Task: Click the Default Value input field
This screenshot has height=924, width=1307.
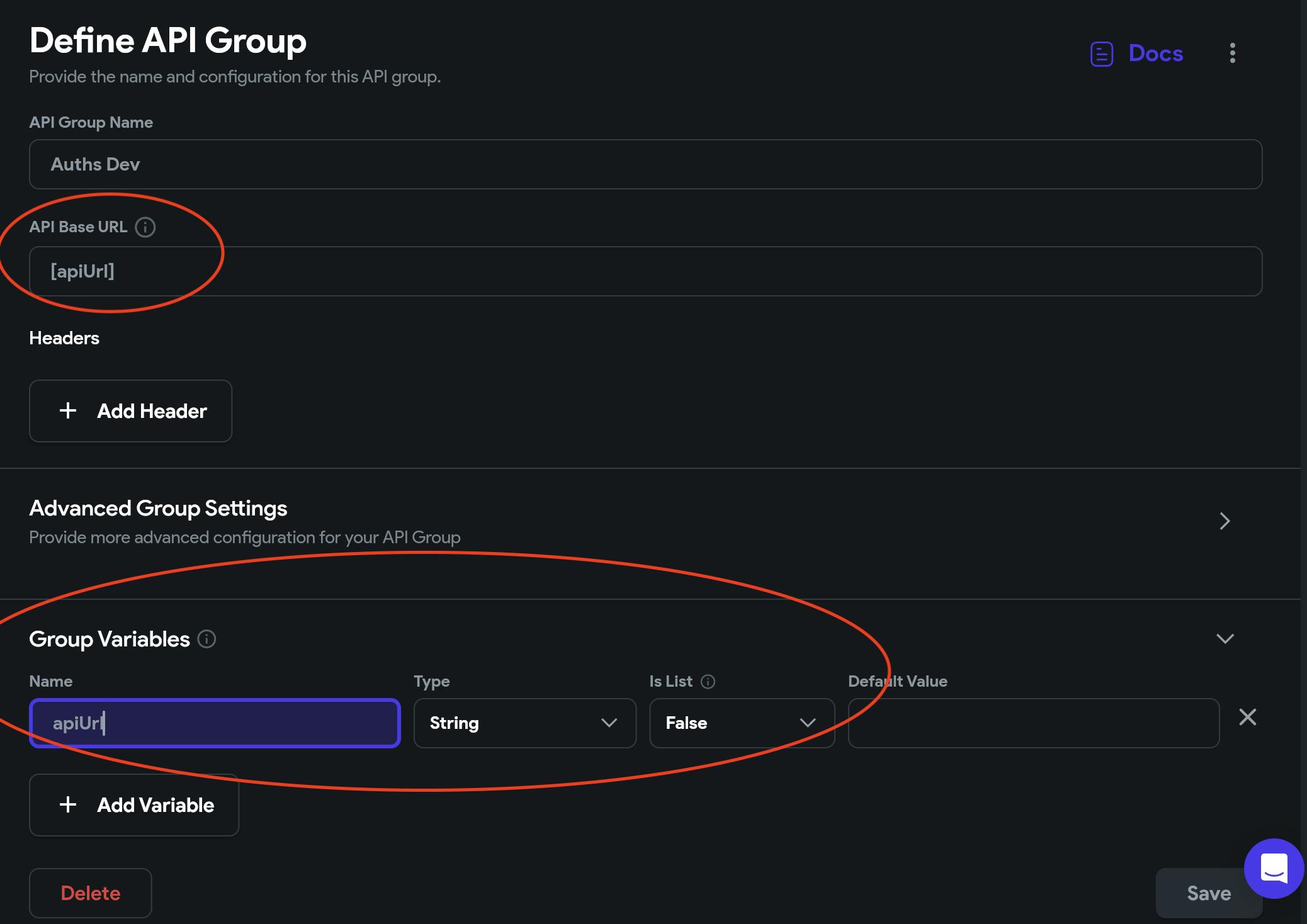Action: pos(1033,723)
